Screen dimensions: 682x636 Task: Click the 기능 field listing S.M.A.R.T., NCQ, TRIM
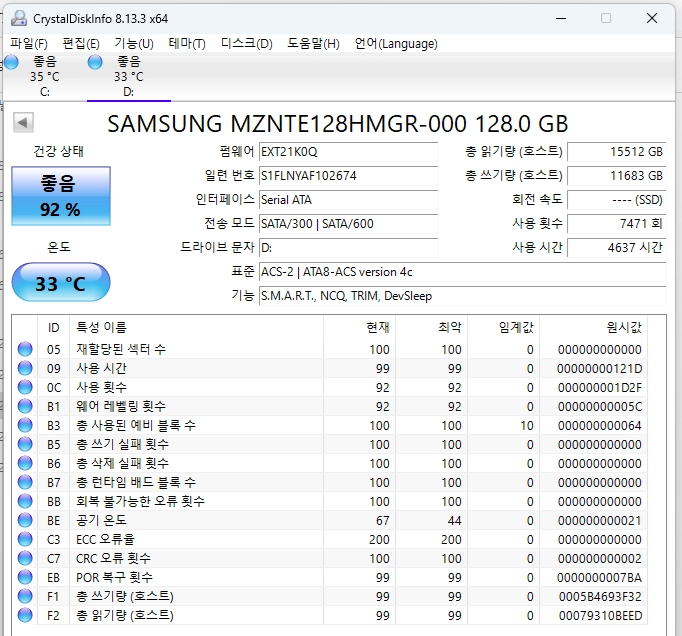coord(463,296)
